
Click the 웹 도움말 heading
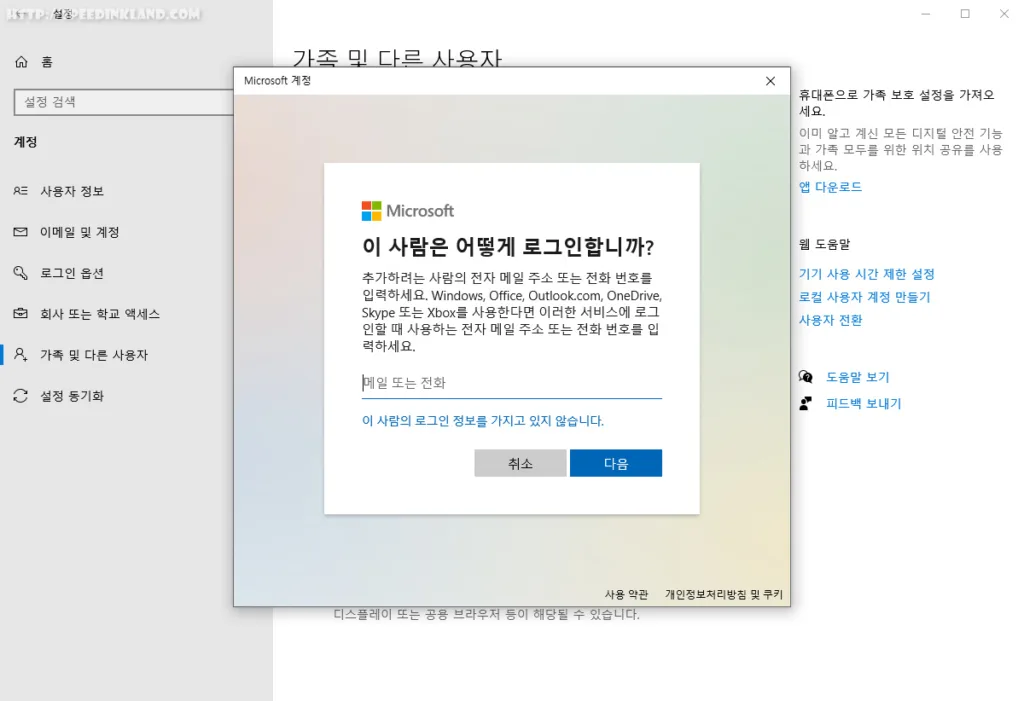(824, 244)
